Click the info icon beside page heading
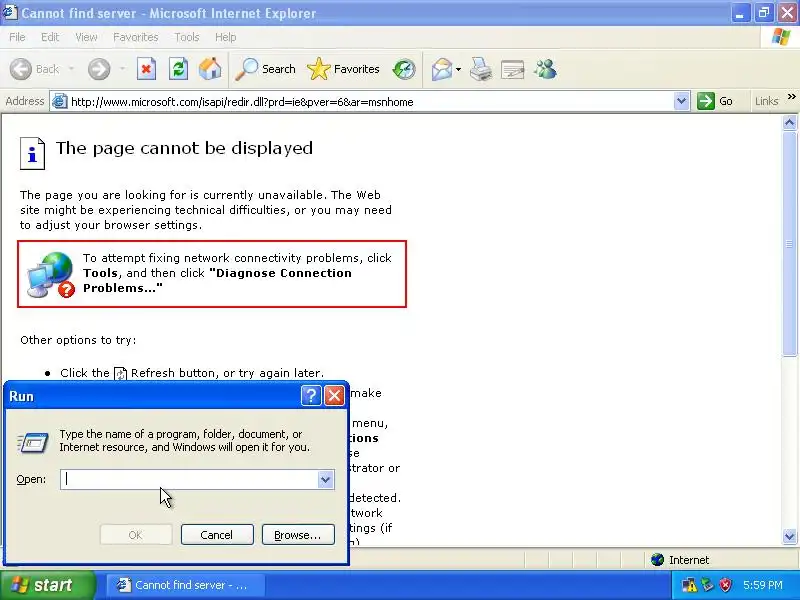The height and width of the screenshot is (600, 800). coord(32,153)
